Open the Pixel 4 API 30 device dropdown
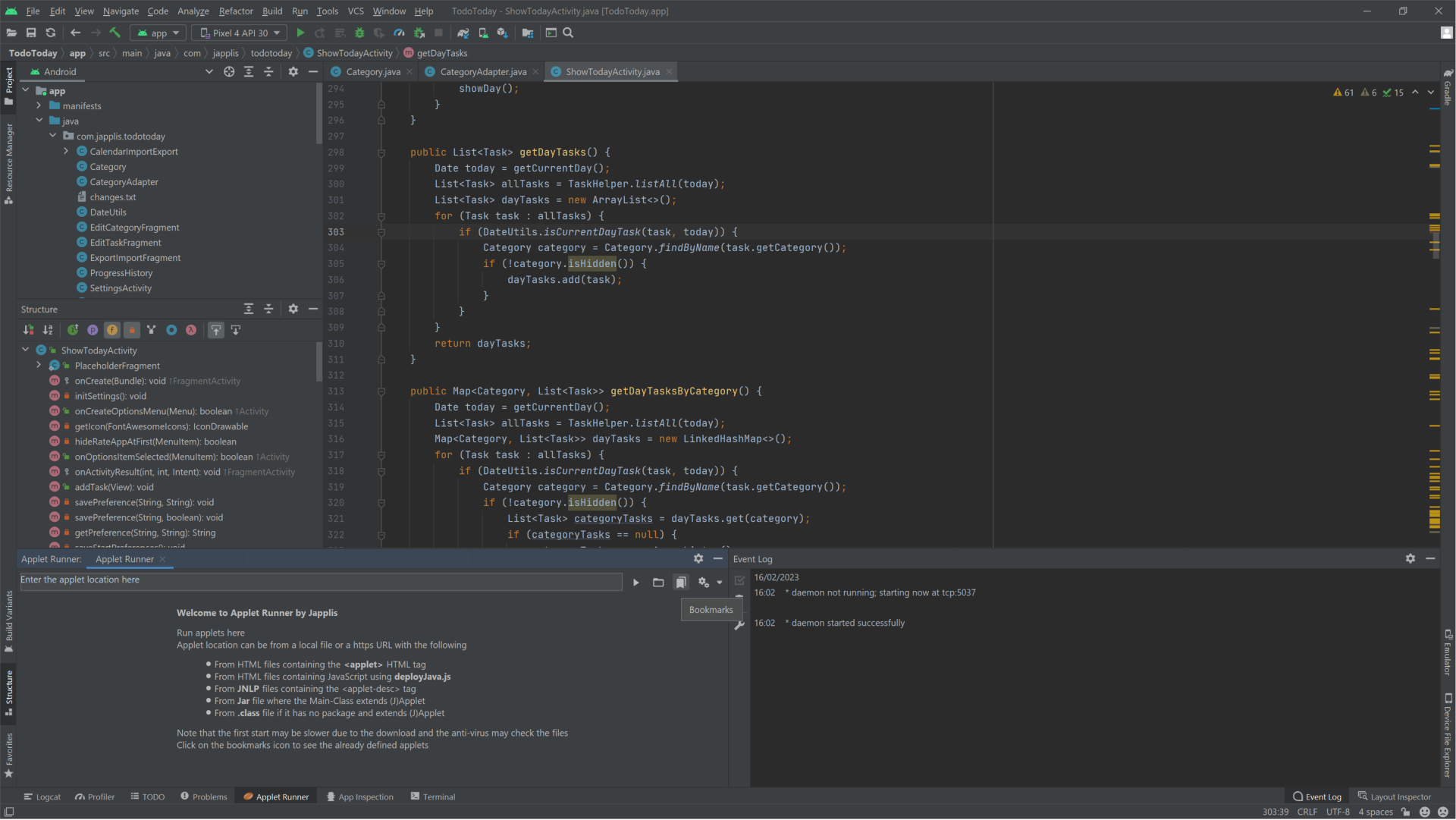Image resolution: width=1456 pixels, height=820 pixels. pyautogui.click(x=240, y=33)
